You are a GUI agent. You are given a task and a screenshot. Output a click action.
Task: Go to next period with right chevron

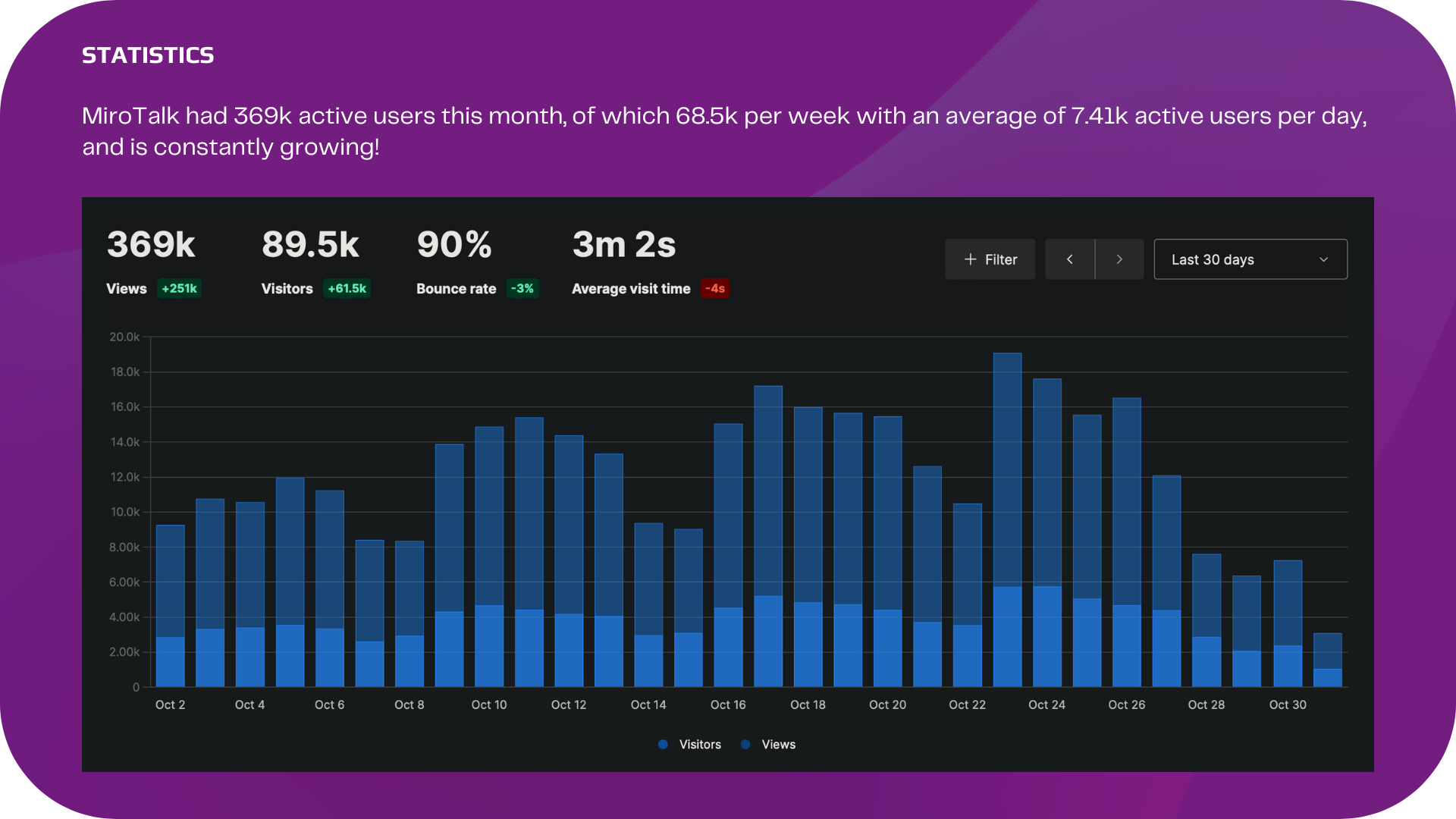click(1119, 259)
